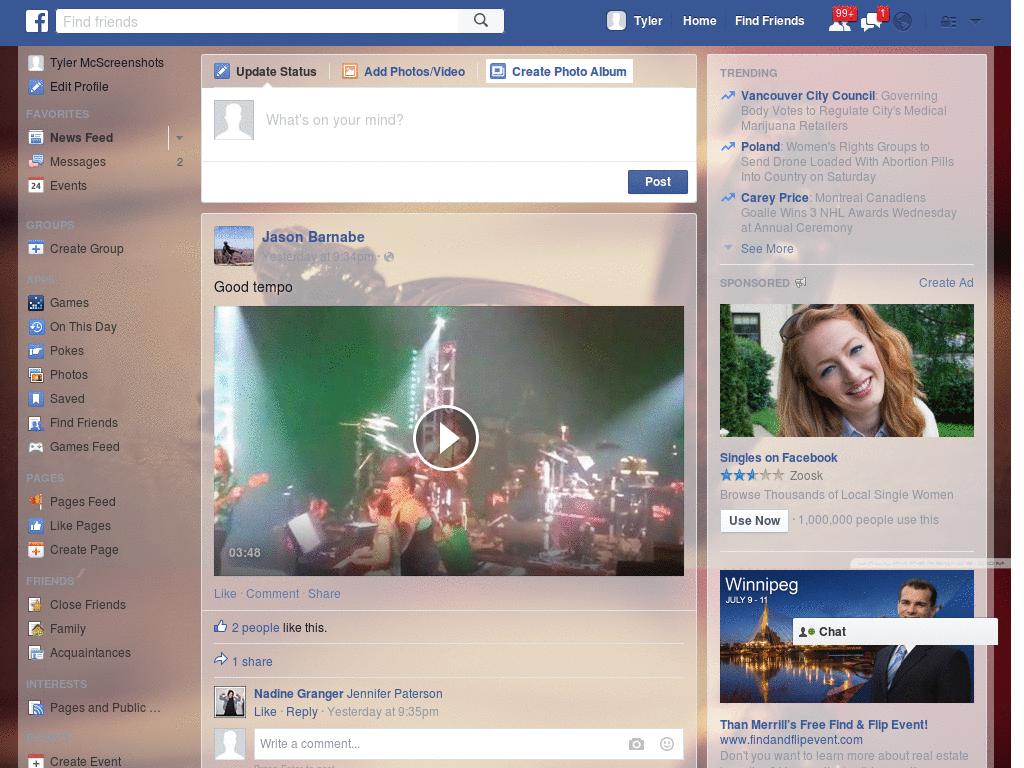Click Pages and Public feed icon
This screenshot has width=1024, height=768.
(36, 708)
